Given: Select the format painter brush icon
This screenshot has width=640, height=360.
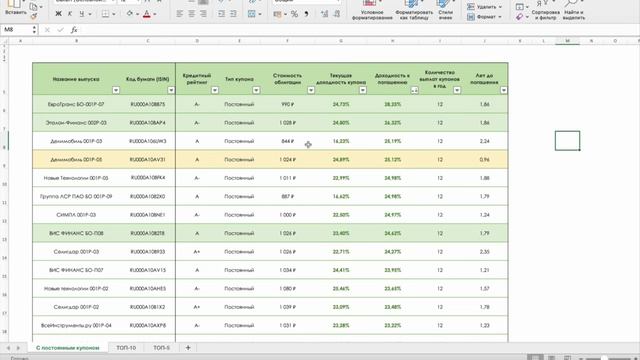Looking at the screenshot, I should (x=33, y=16).
